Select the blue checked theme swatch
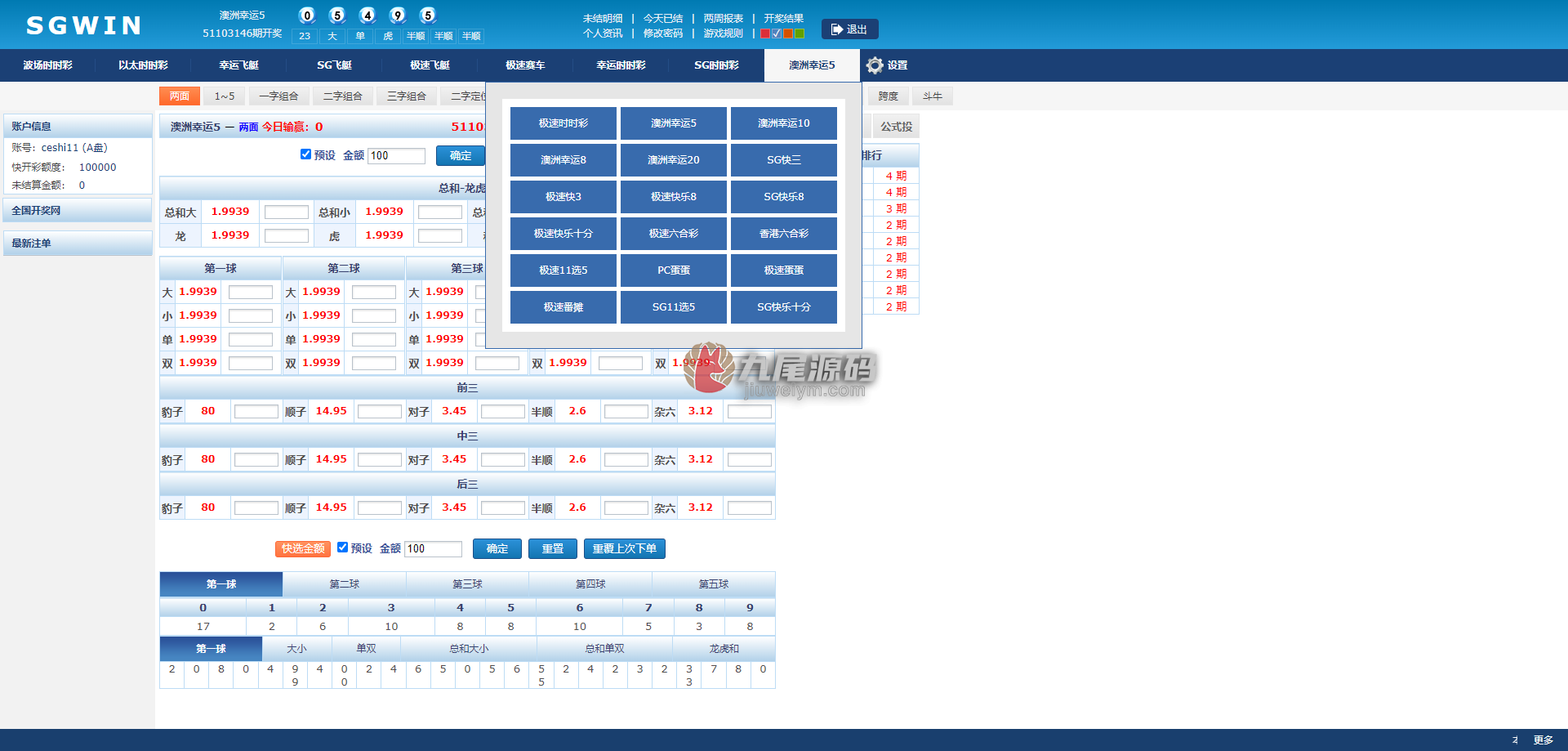Image resolution: width=1568 pixels, height=751 pixels. click(777, 34)
